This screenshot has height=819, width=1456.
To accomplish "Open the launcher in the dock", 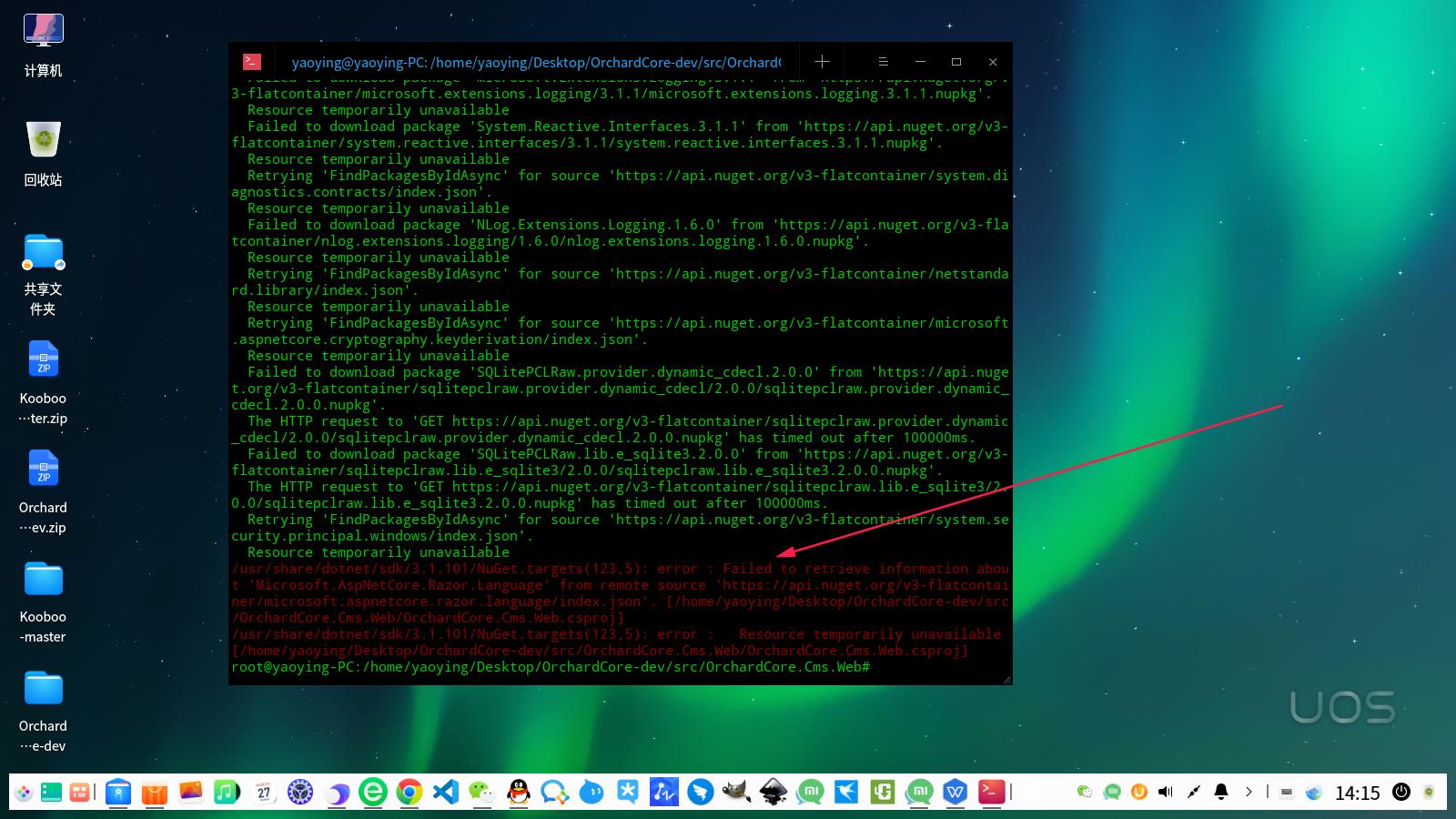I will pos(24,793).
